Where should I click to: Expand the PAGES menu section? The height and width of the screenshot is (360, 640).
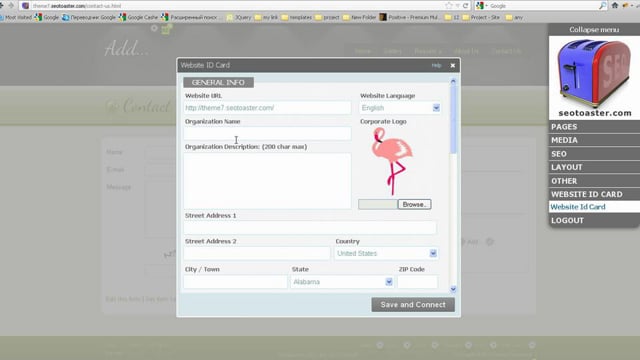point(594,127)
